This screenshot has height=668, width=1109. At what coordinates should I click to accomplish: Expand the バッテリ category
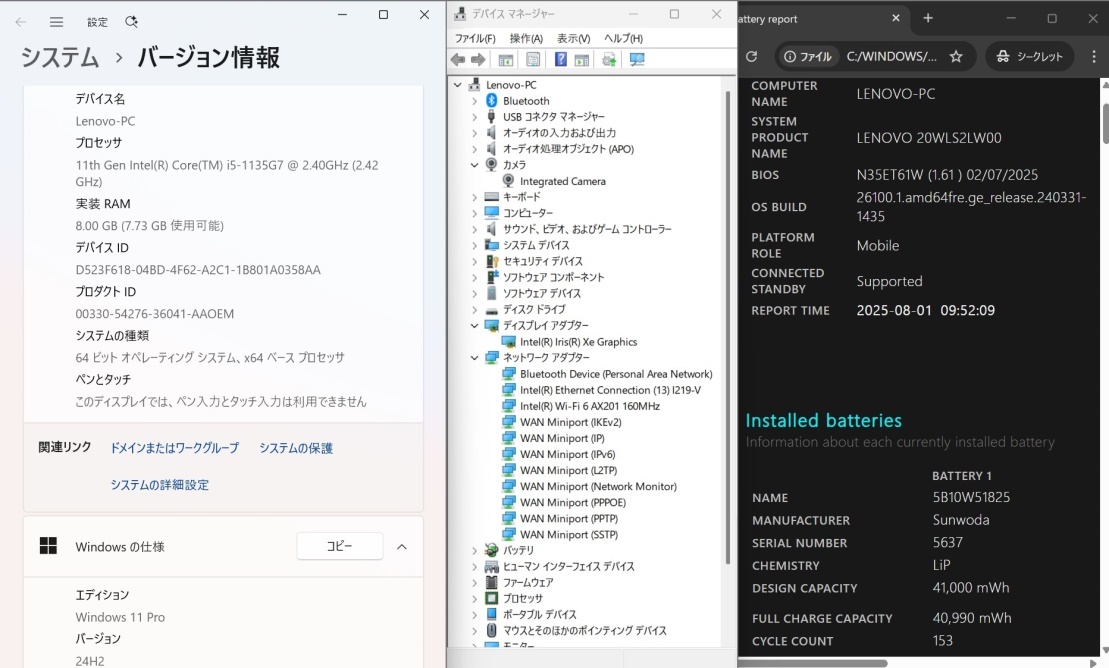475,551
